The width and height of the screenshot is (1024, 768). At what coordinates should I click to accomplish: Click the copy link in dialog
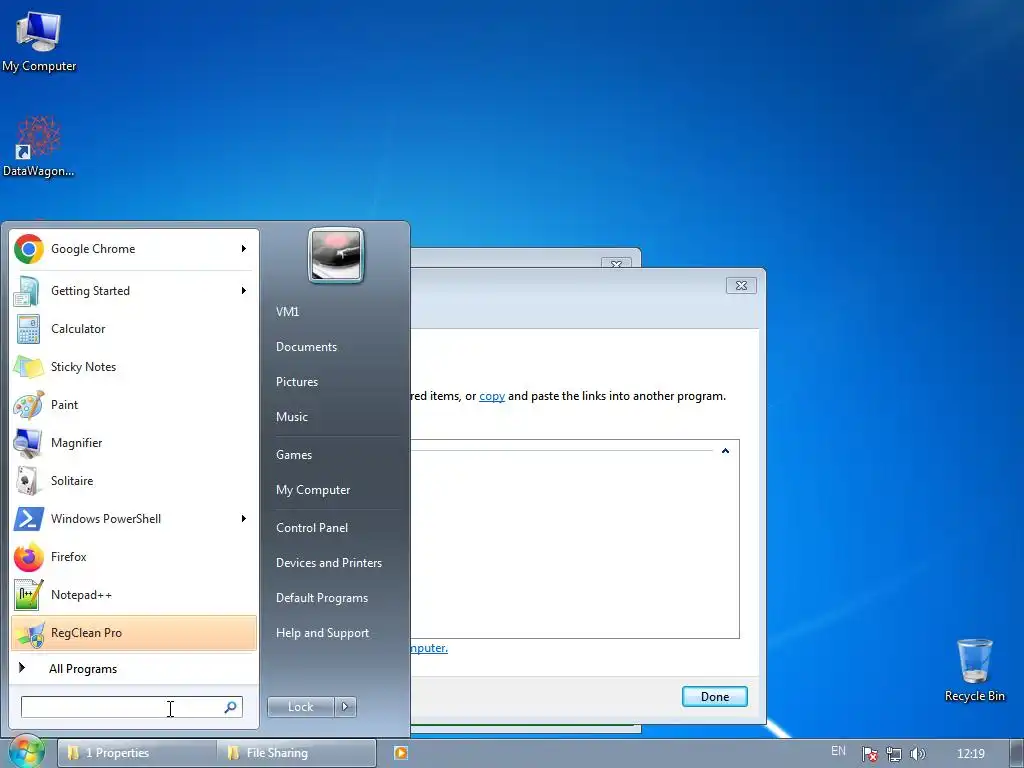click(492, 396)
